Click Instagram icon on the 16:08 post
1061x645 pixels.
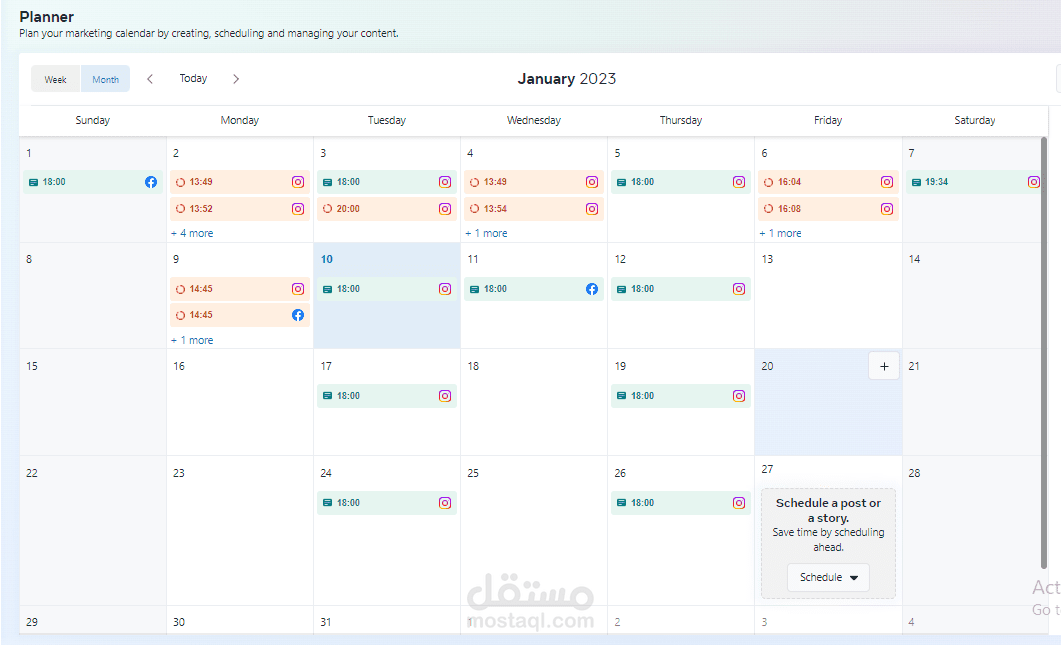coord(886,208)
